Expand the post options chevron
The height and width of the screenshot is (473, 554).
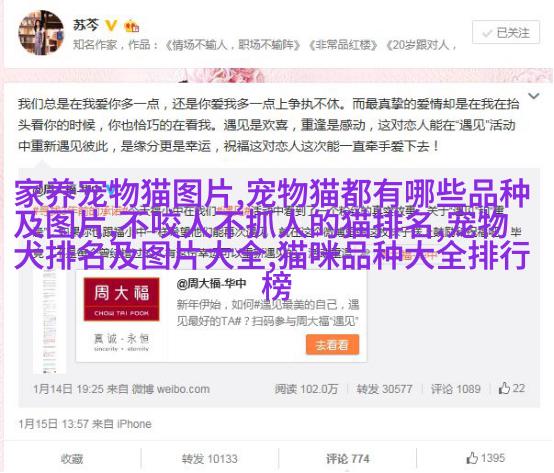[534, 96]
